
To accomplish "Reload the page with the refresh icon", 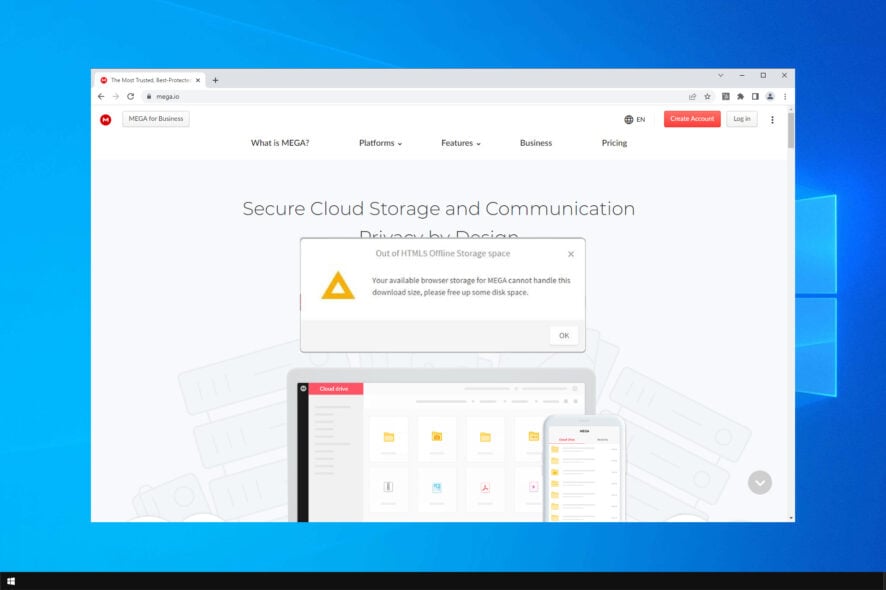I will click(x=131, y=97).
